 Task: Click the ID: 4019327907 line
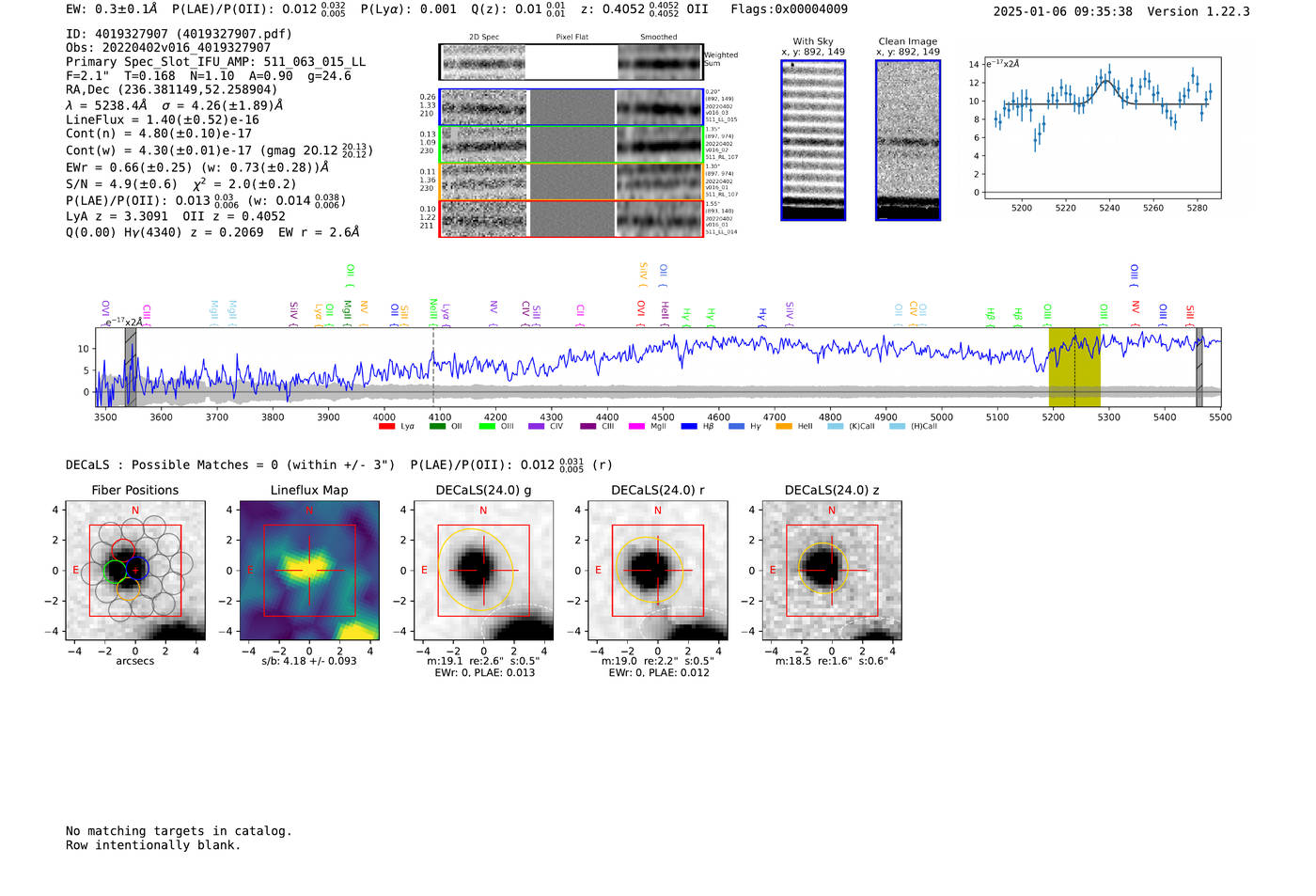tap(179, 34)
